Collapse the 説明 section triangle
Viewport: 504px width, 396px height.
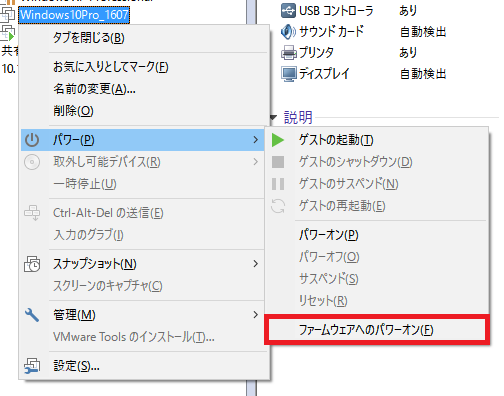point(273,117)
